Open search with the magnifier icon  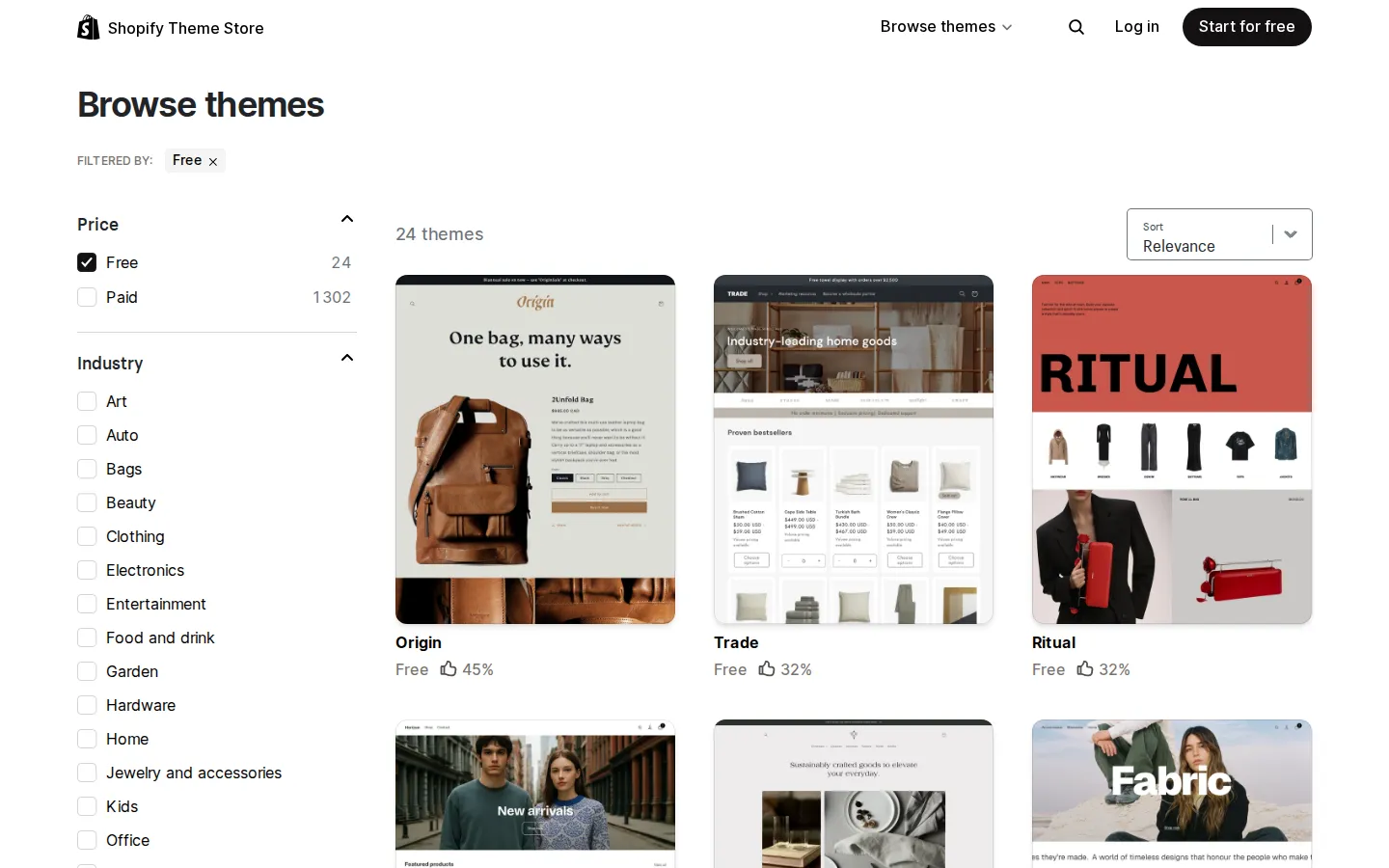tap(1076, 27)
